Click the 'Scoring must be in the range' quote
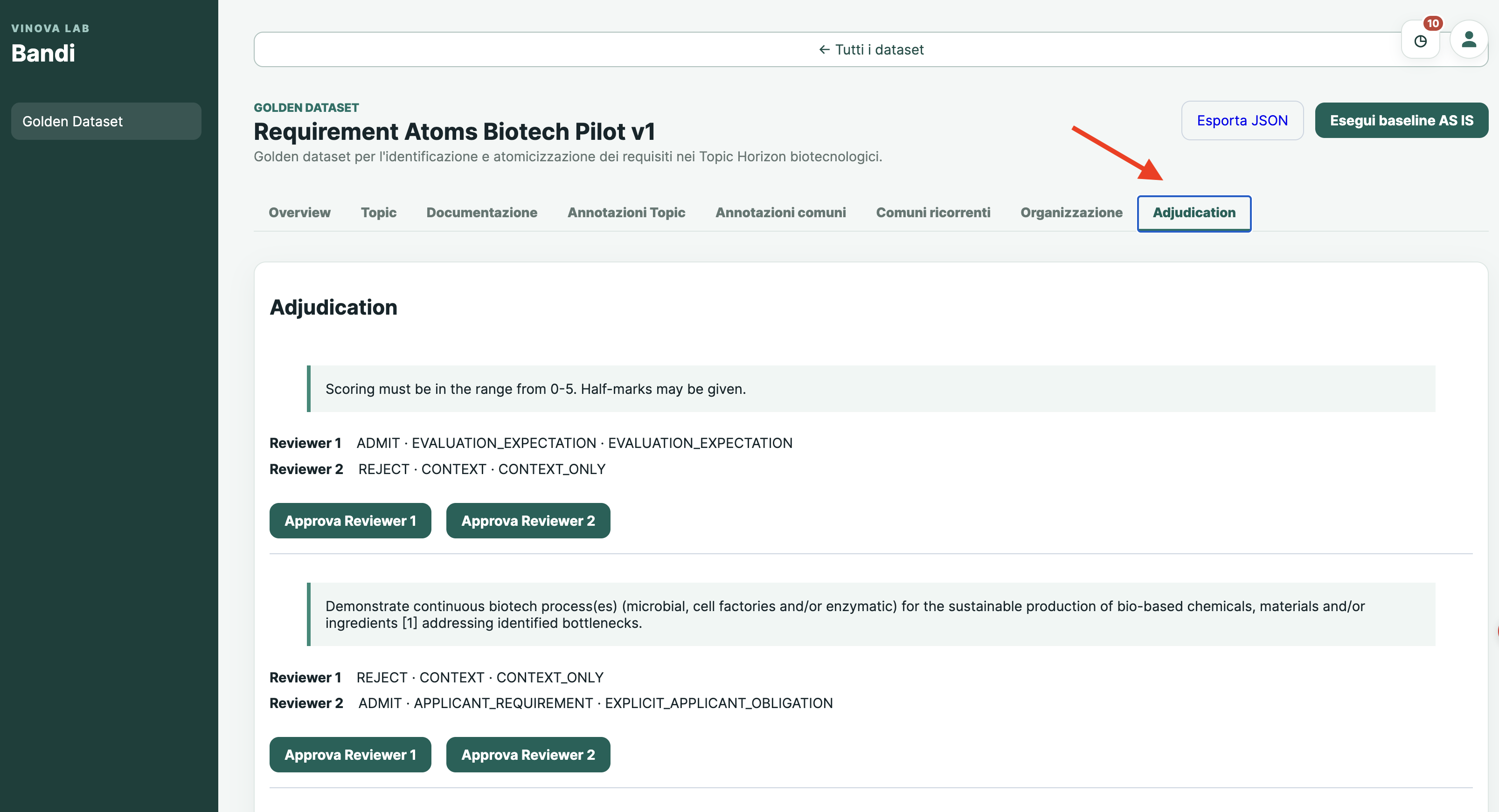Image resolution: width=1499 pixels, height=812 pixels. [x=871, y=389]
